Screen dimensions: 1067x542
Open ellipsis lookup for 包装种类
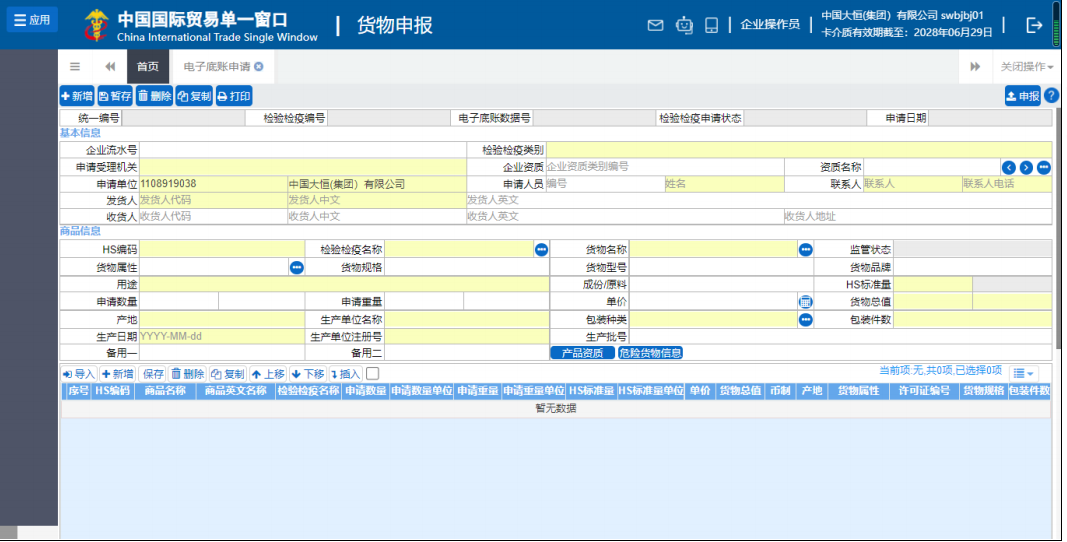pyautogui.click(x=805, y=319)
